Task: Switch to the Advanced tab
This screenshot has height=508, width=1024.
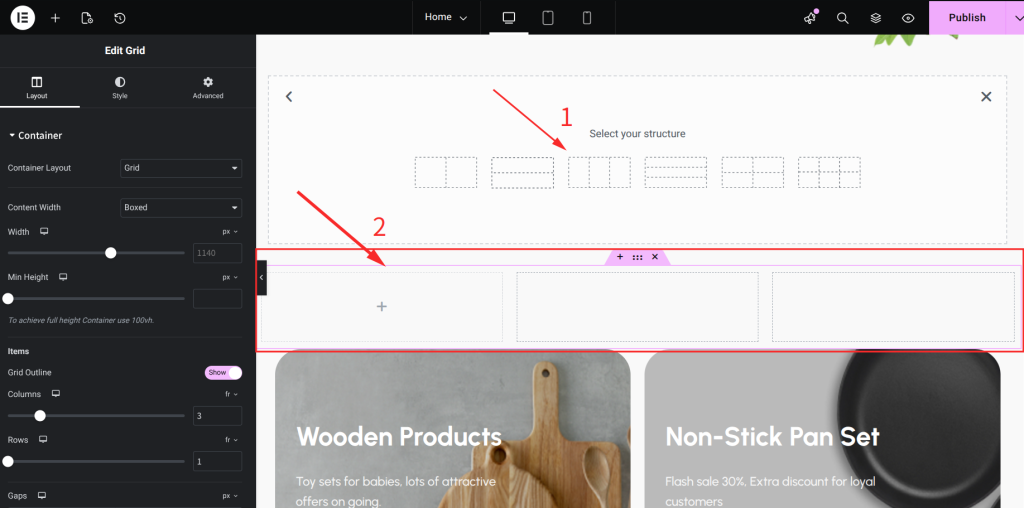Action: click(208, 87)
